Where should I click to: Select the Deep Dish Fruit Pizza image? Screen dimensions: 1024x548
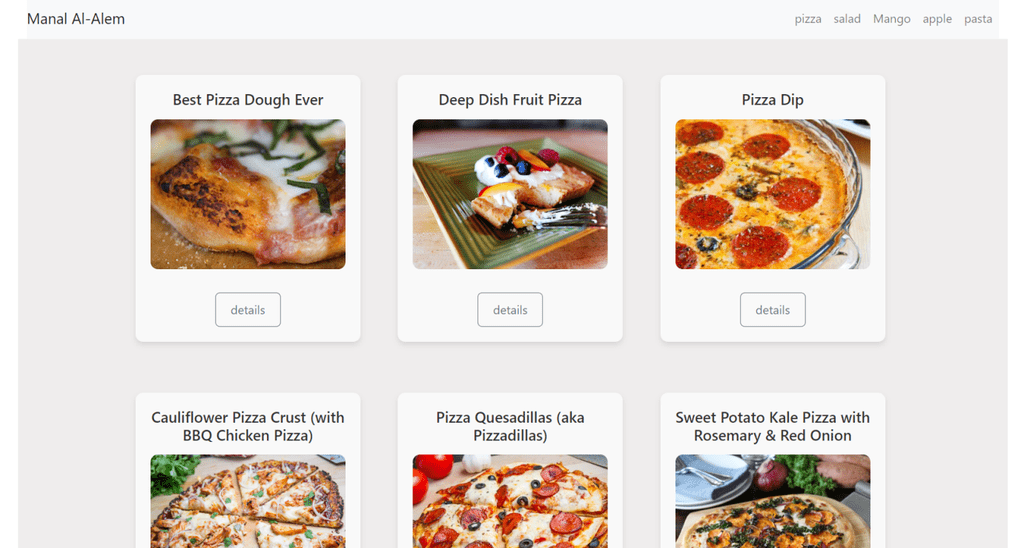coord(510,194)
